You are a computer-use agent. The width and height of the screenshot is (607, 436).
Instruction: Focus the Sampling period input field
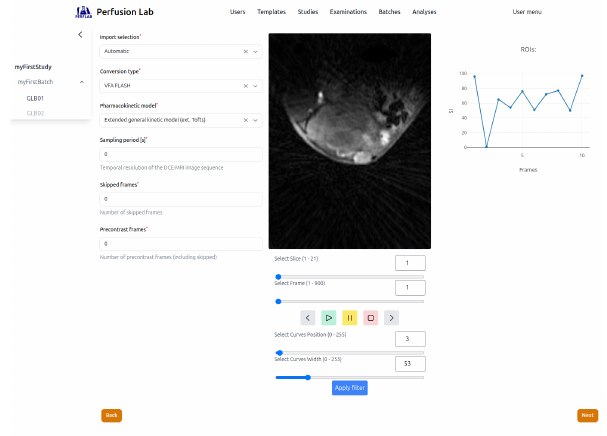pos(181,154)
